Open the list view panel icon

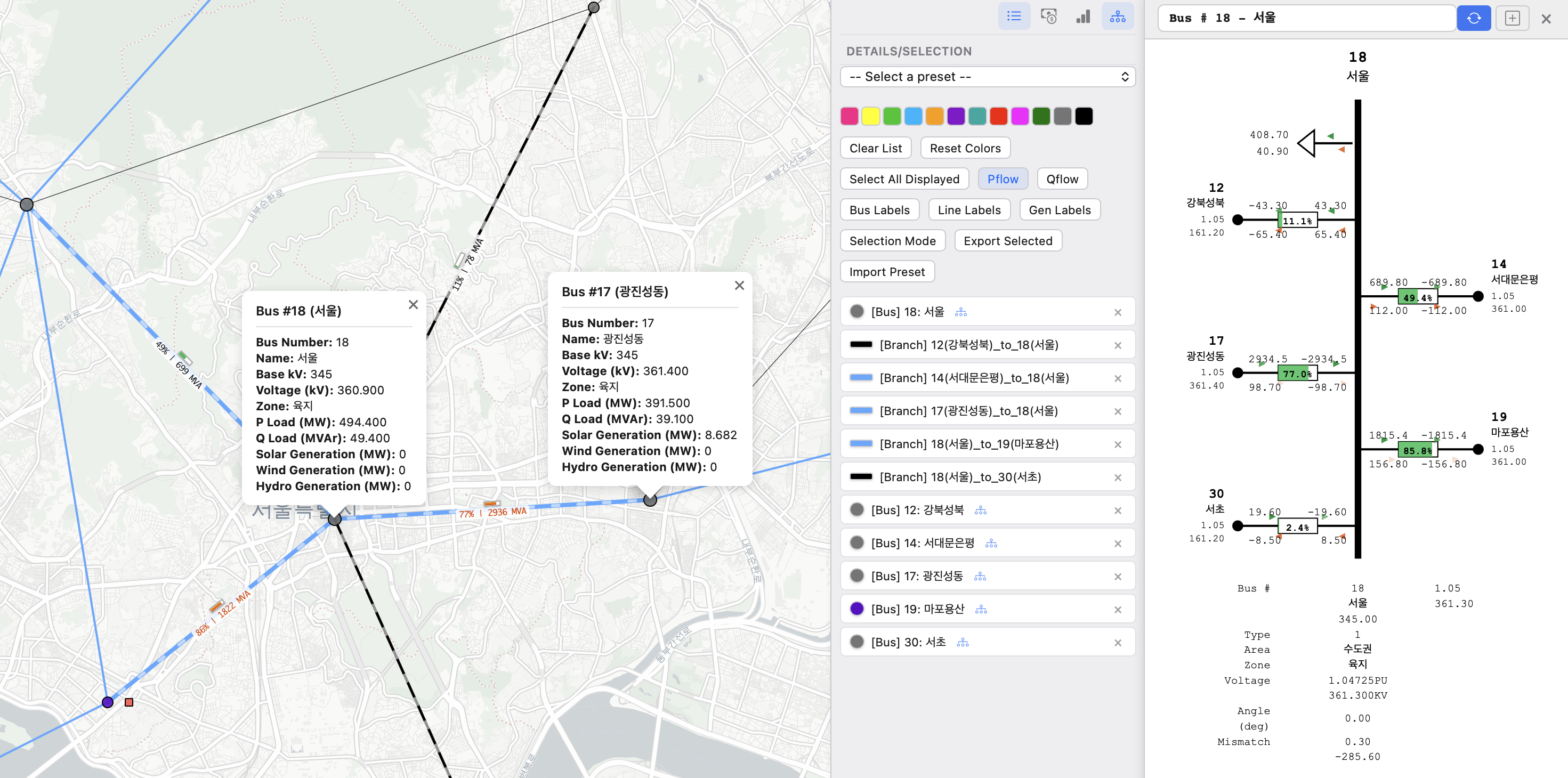[1014, 17]
